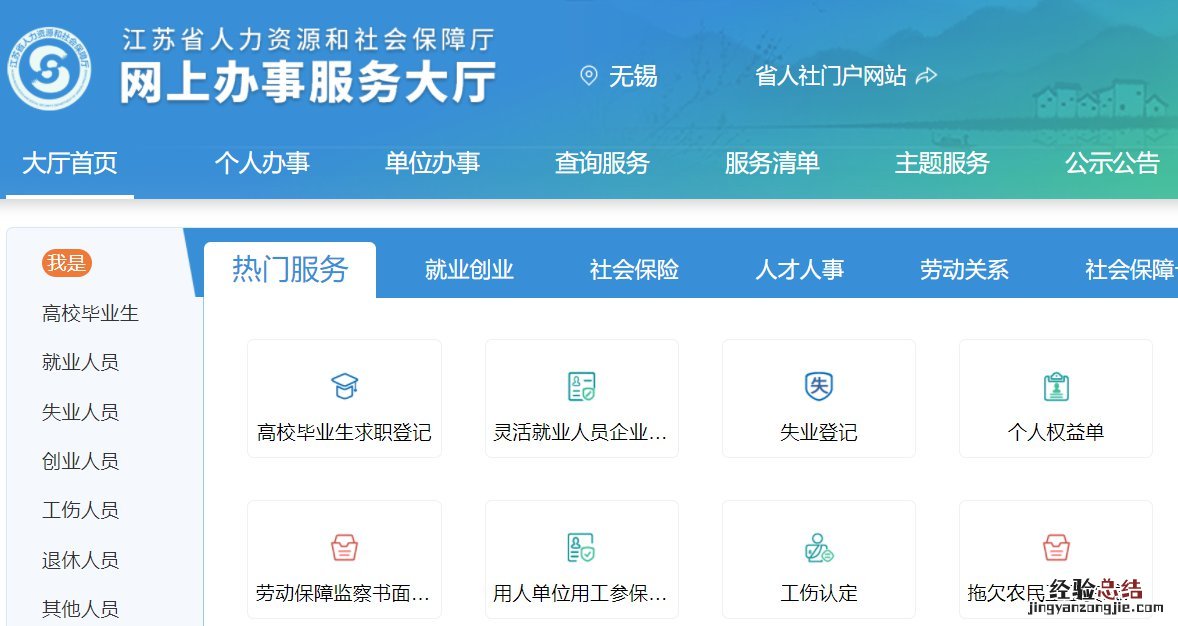
Task: Click the card icon for 用人单位用工参保
Action: (581, 548)
